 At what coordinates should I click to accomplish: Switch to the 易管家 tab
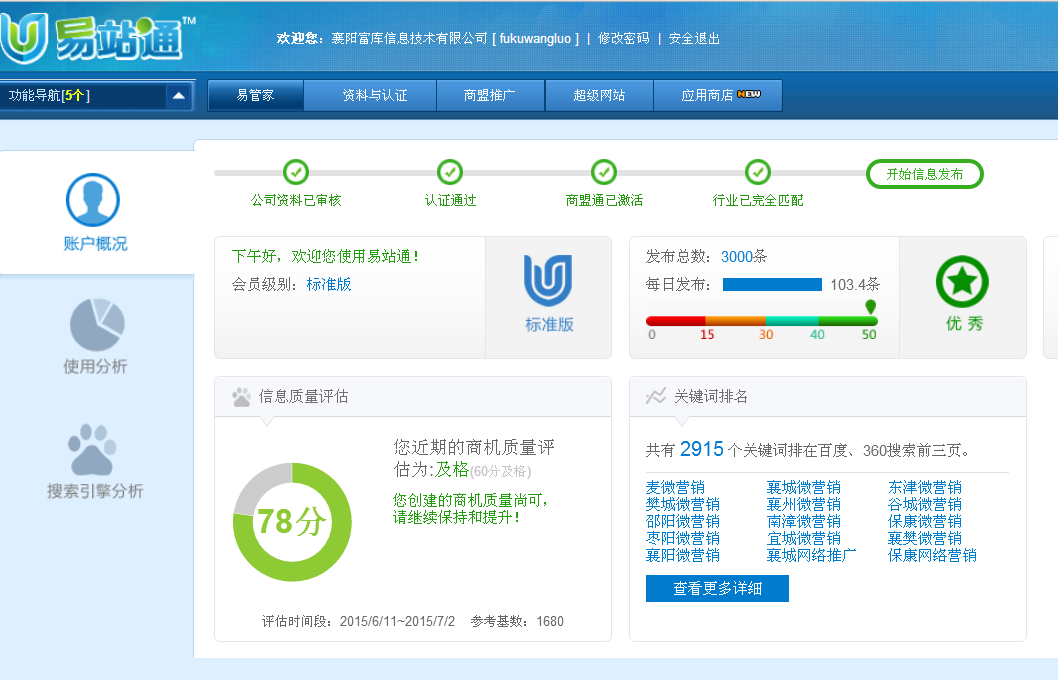pos(256,95)
